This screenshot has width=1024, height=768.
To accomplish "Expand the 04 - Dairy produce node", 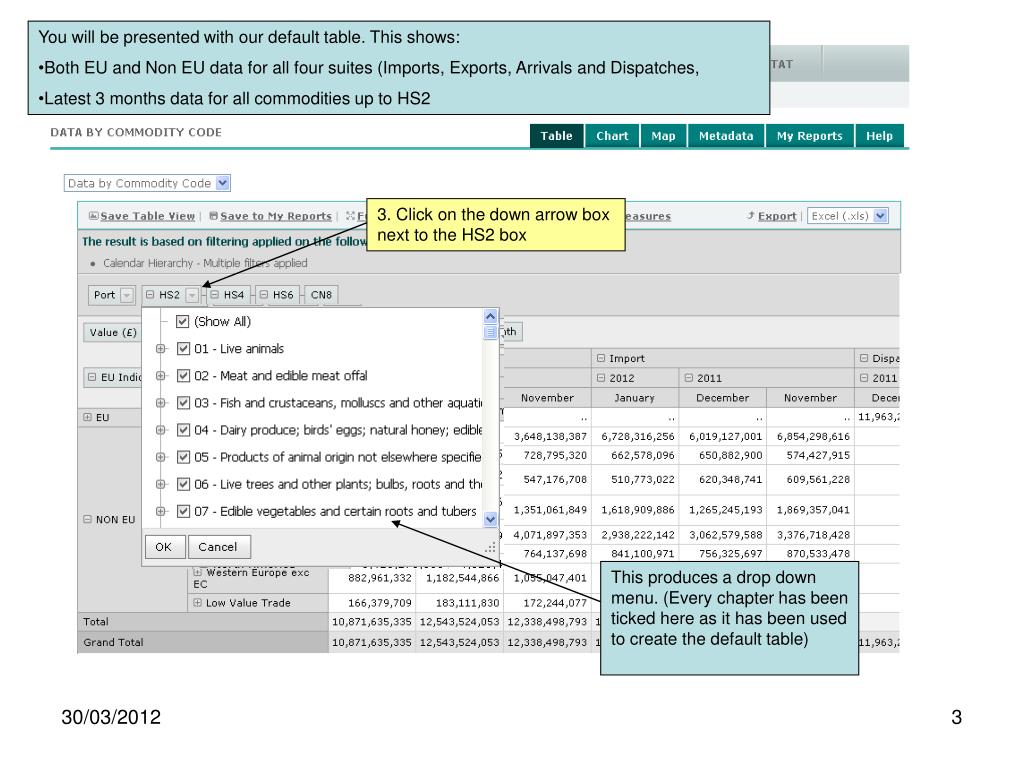I will pyautogui.click(x=161, y=430).
